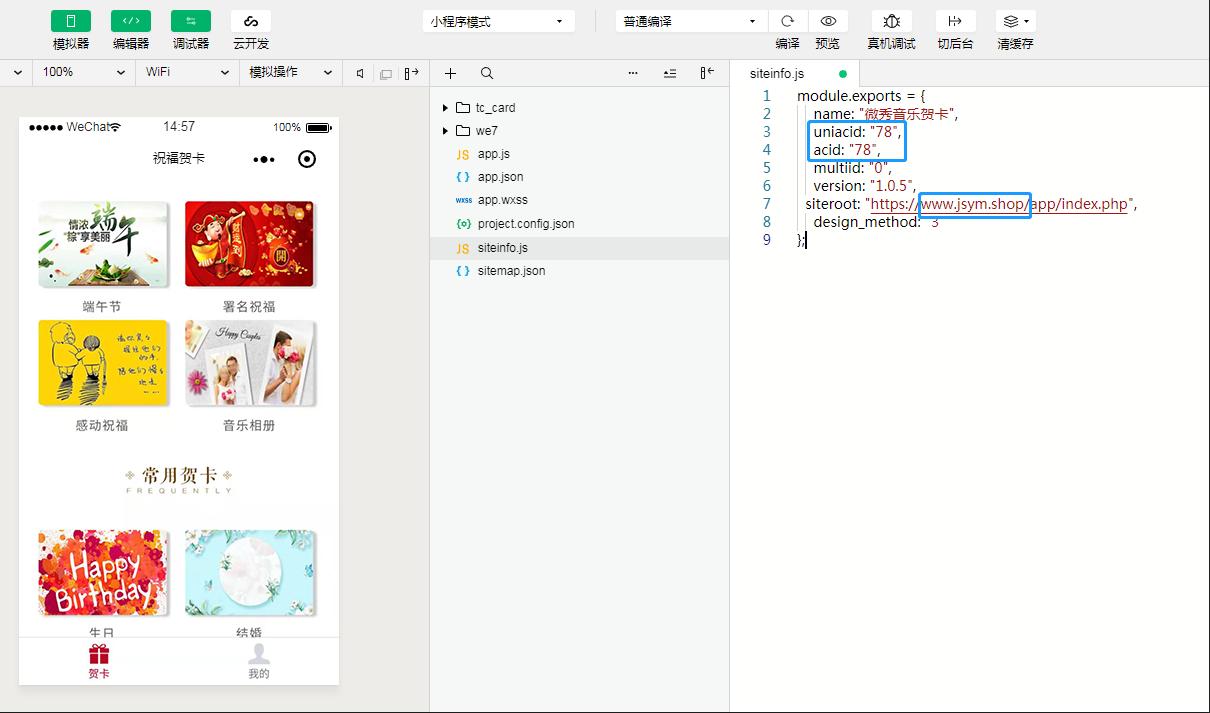Mute the simulator sound icon

pyautogui.click(x=362, y=73)
